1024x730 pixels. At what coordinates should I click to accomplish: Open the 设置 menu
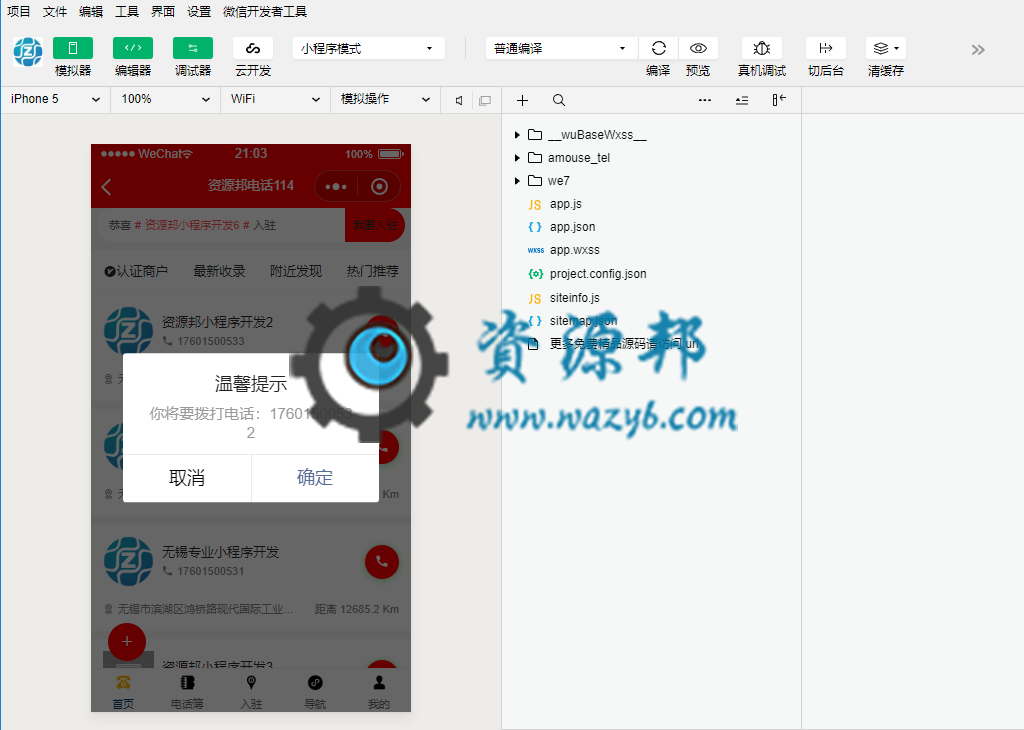pos(199,11)
